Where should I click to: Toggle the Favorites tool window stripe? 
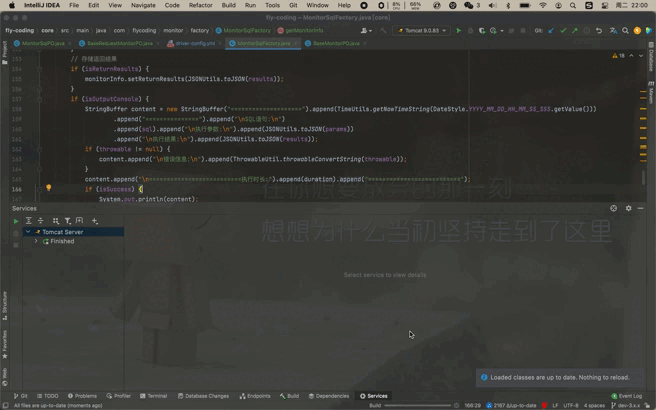[5, 344]
